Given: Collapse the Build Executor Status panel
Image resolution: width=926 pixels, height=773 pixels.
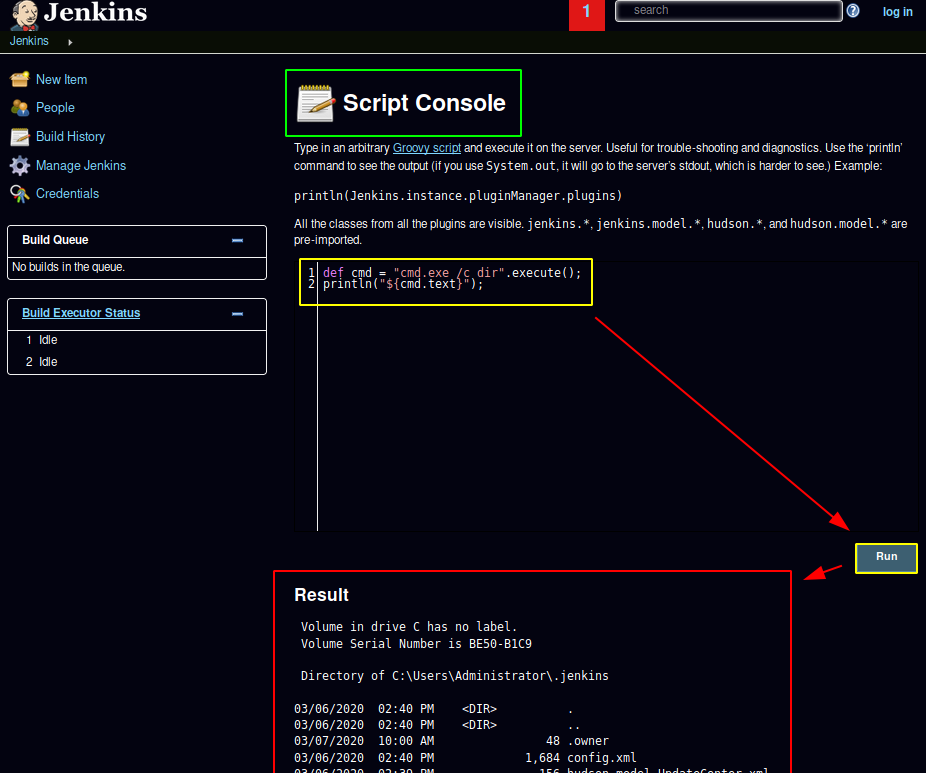Looking at the screenshot, I should (237, 314).
